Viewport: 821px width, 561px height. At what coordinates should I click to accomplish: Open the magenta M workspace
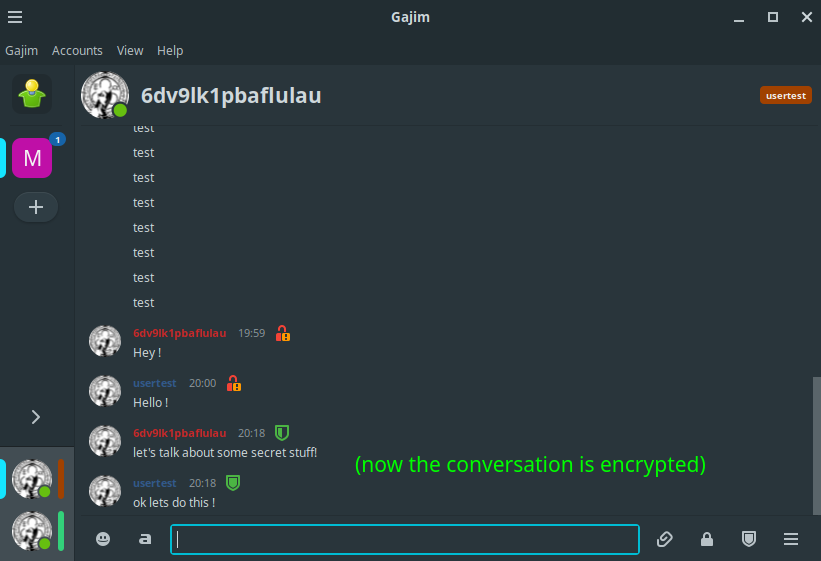(x=32, y=158)
